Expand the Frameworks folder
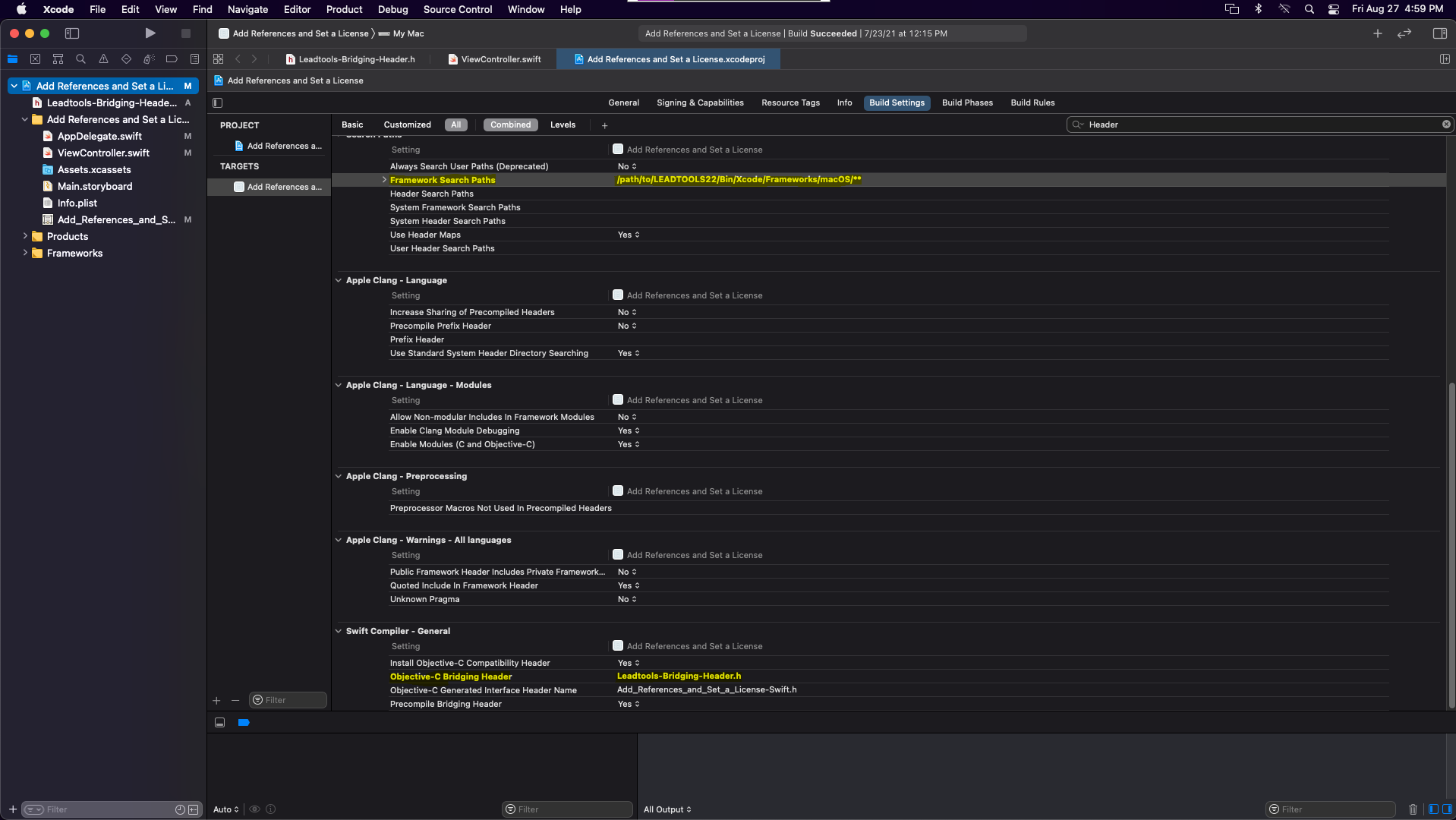This screenshot has height=820, width=1456. (x=25, y=253)
